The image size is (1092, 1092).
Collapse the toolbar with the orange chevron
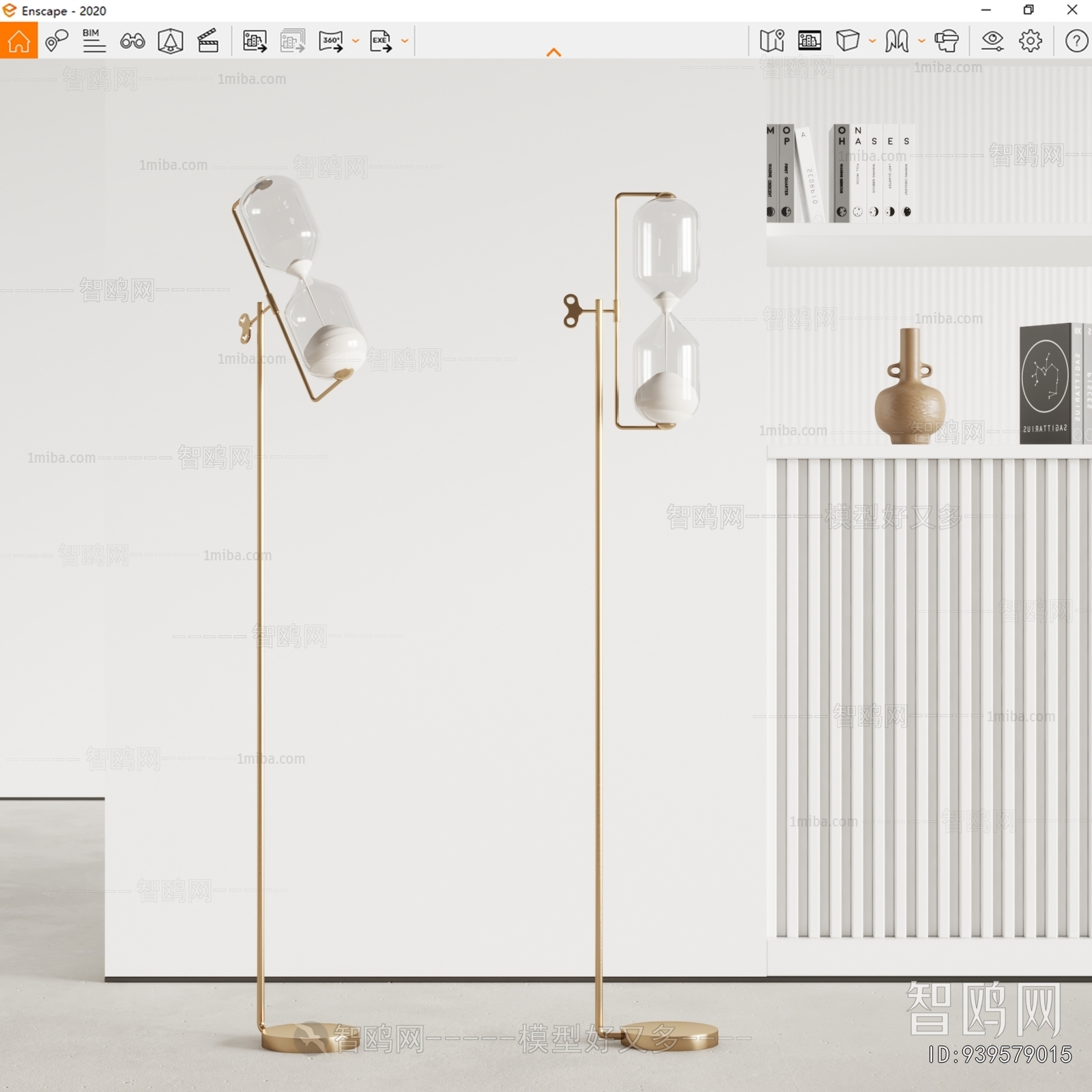(554, 53)
